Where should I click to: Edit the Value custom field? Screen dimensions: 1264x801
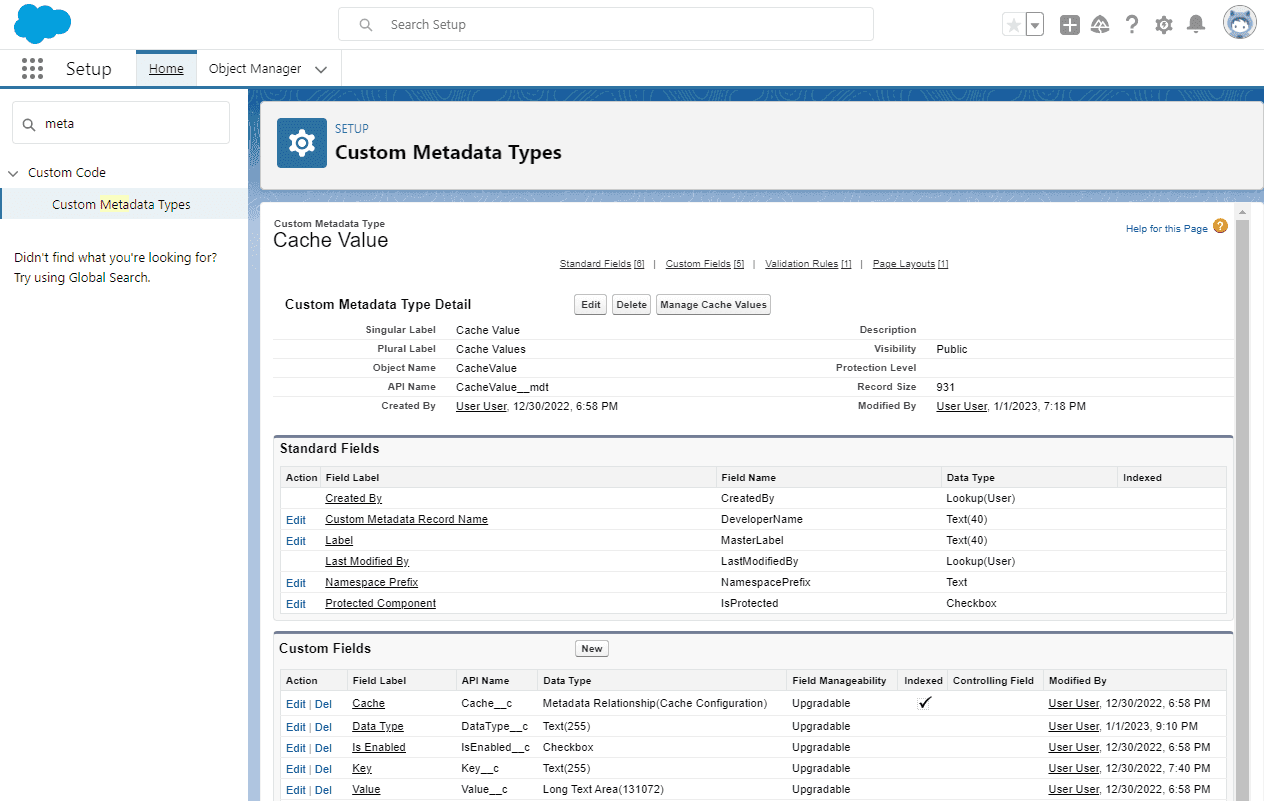296,790
